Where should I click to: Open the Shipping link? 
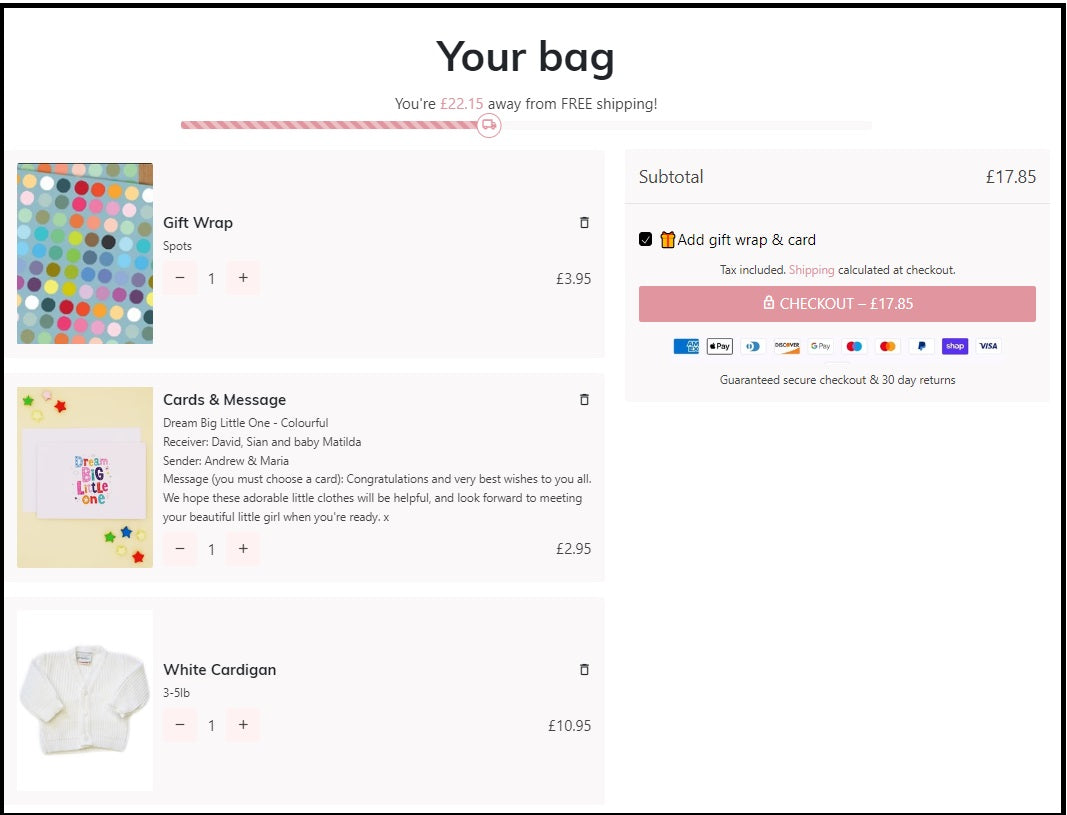click(811, 270)
